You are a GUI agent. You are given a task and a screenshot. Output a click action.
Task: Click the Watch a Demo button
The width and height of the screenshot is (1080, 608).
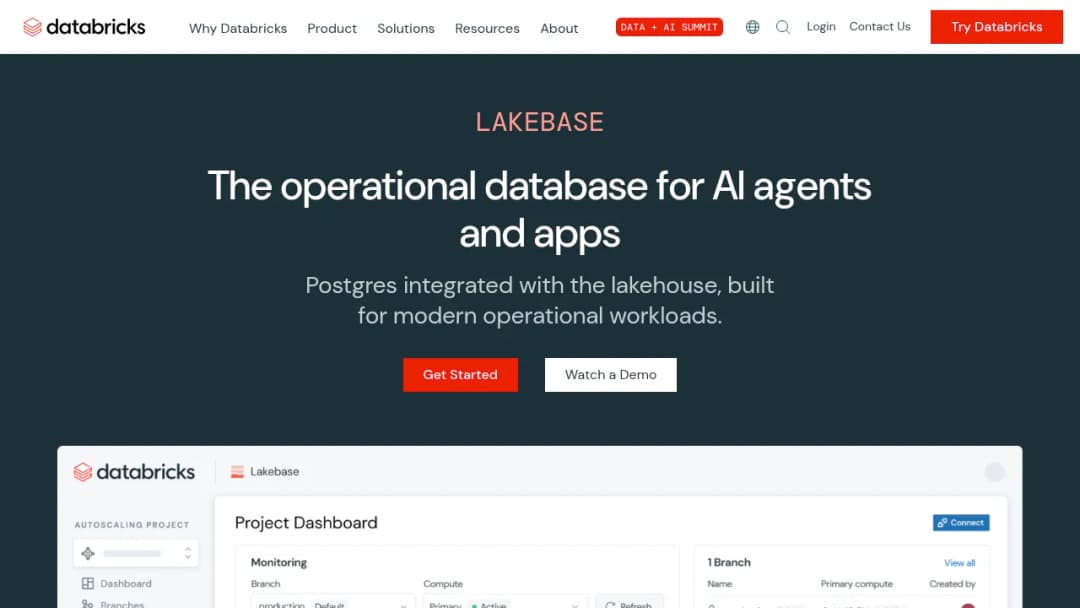610,375
